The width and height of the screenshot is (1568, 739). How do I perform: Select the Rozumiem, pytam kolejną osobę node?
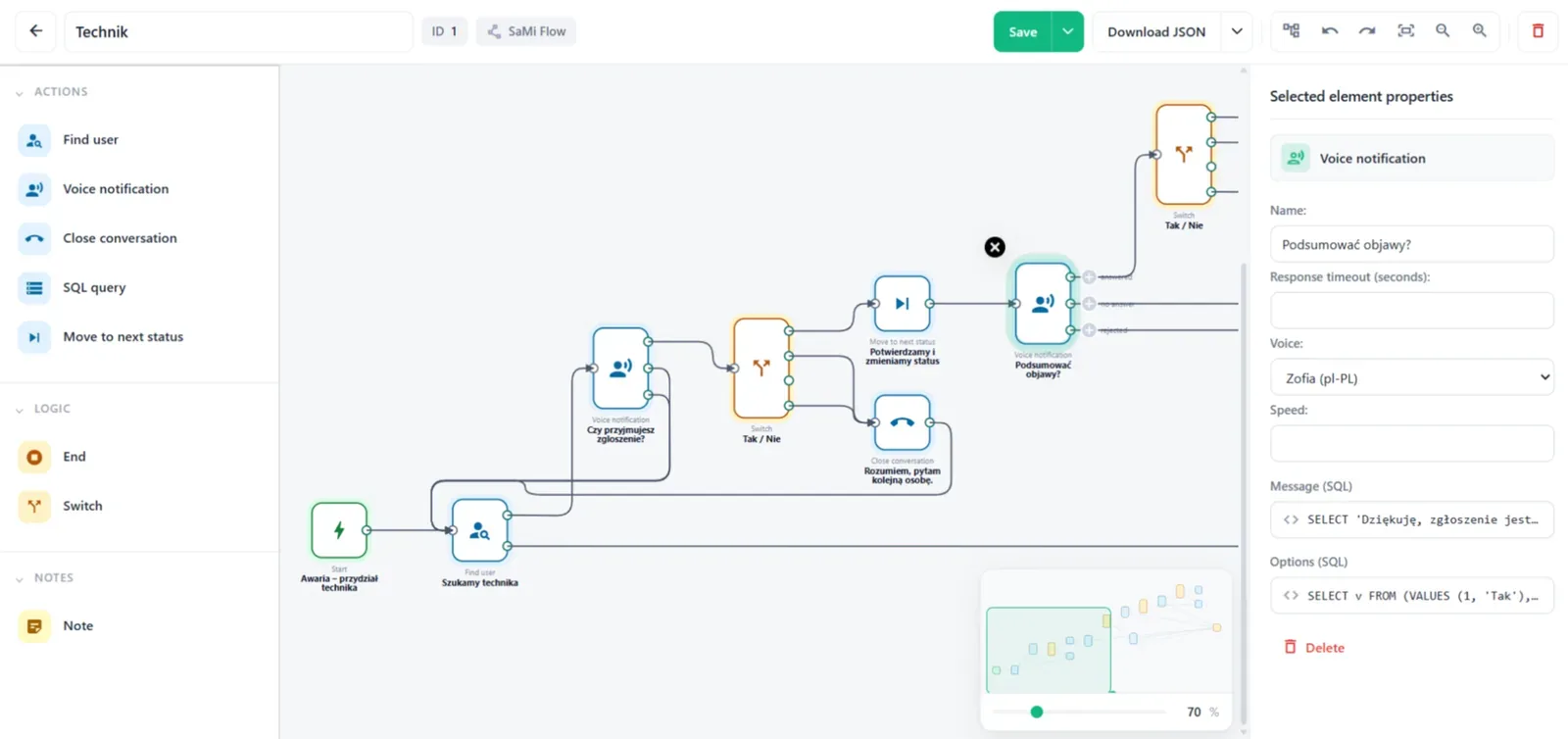click(x=902, y=422)
